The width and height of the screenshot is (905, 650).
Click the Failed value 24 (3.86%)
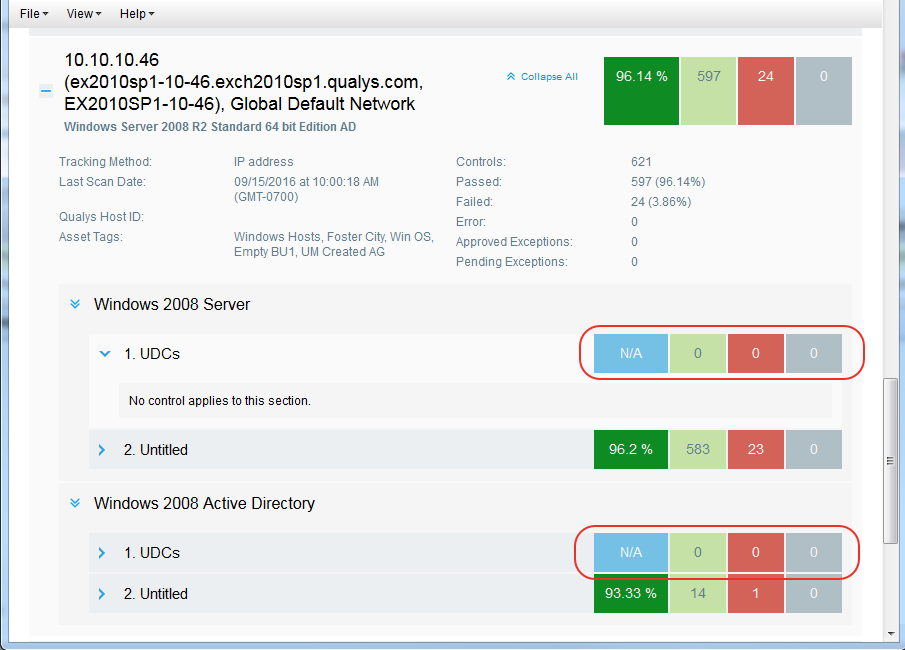coord(661,202)
